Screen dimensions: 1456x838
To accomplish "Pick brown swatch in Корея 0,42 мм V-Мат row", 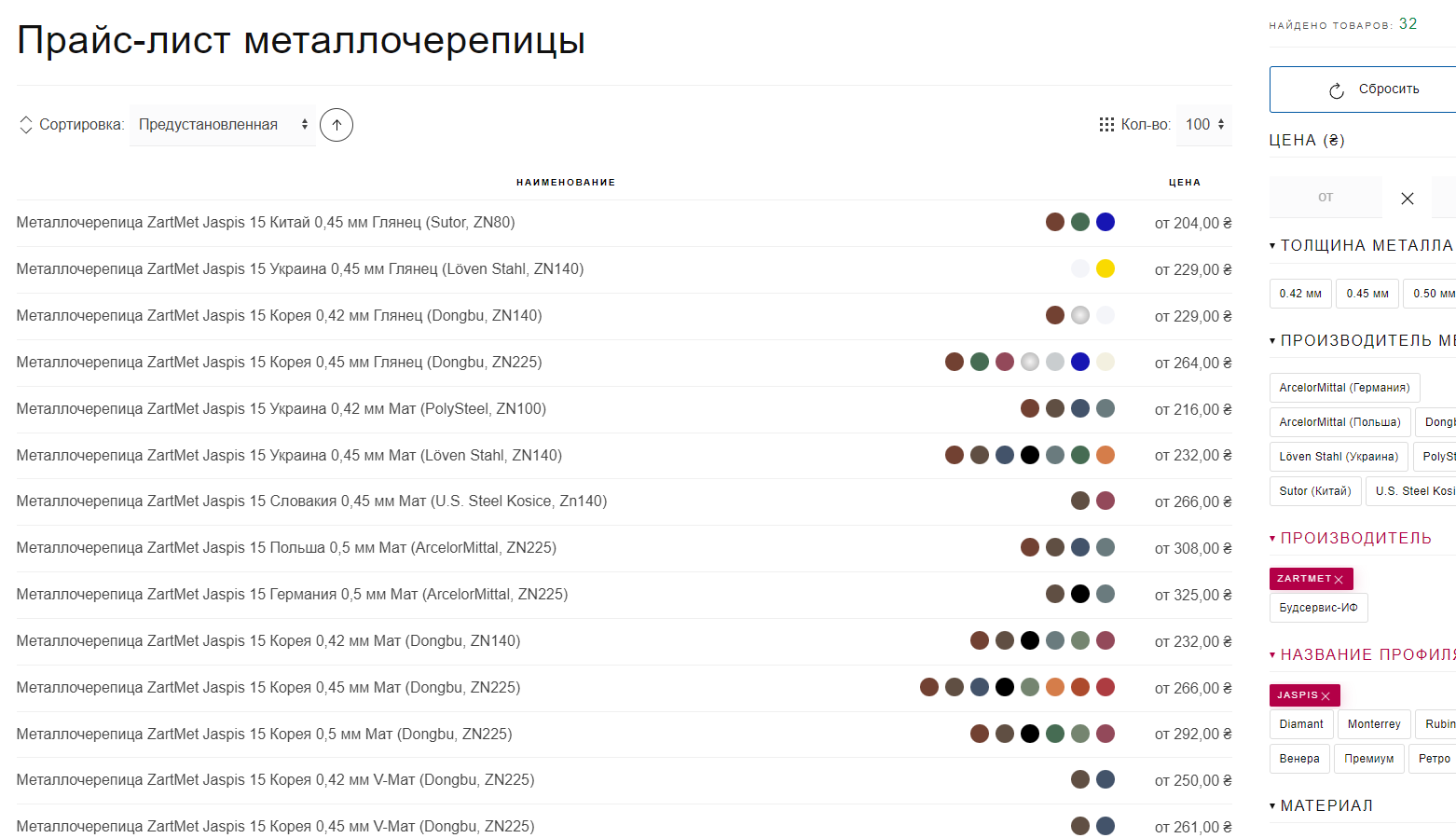I will 1080,779.
